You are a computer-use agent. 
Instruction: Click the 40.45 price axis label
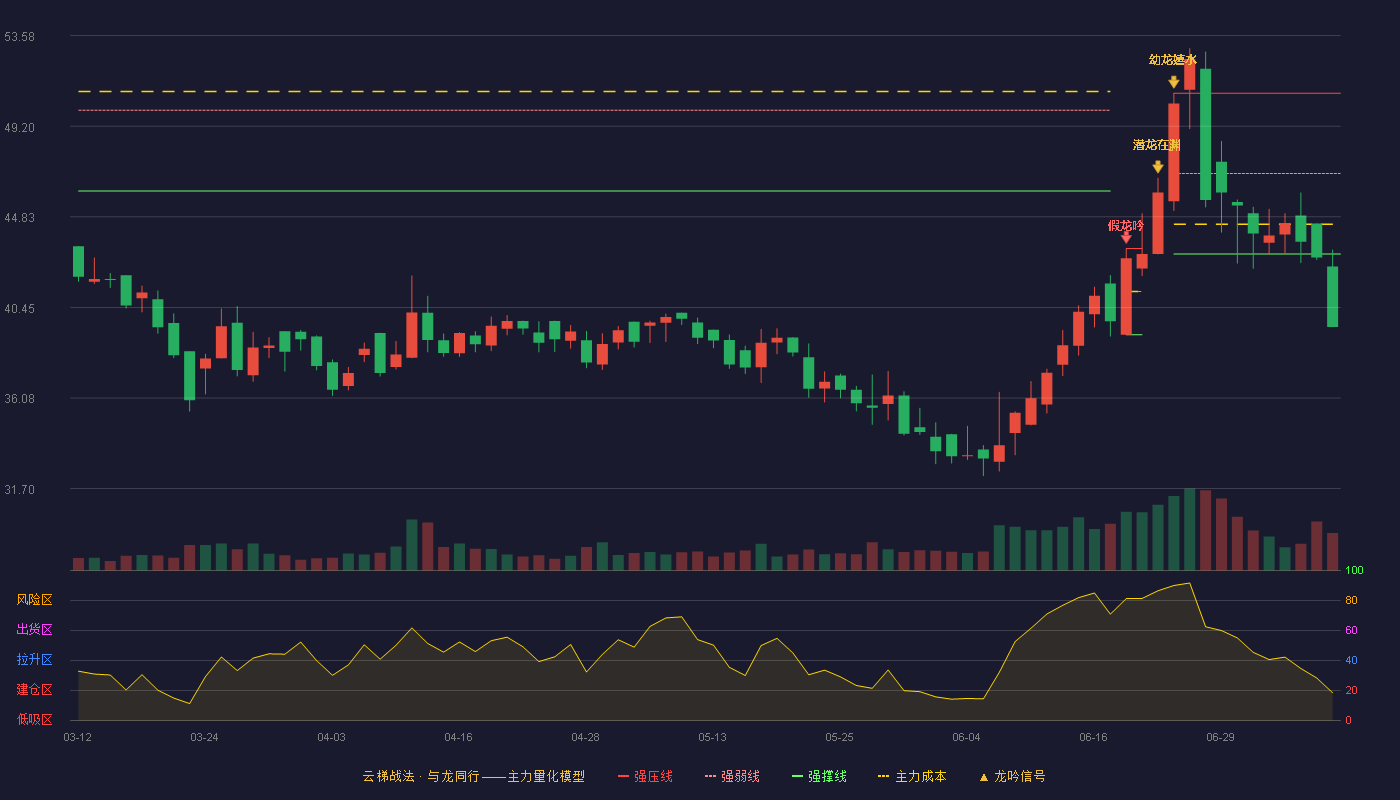(20, 308)
